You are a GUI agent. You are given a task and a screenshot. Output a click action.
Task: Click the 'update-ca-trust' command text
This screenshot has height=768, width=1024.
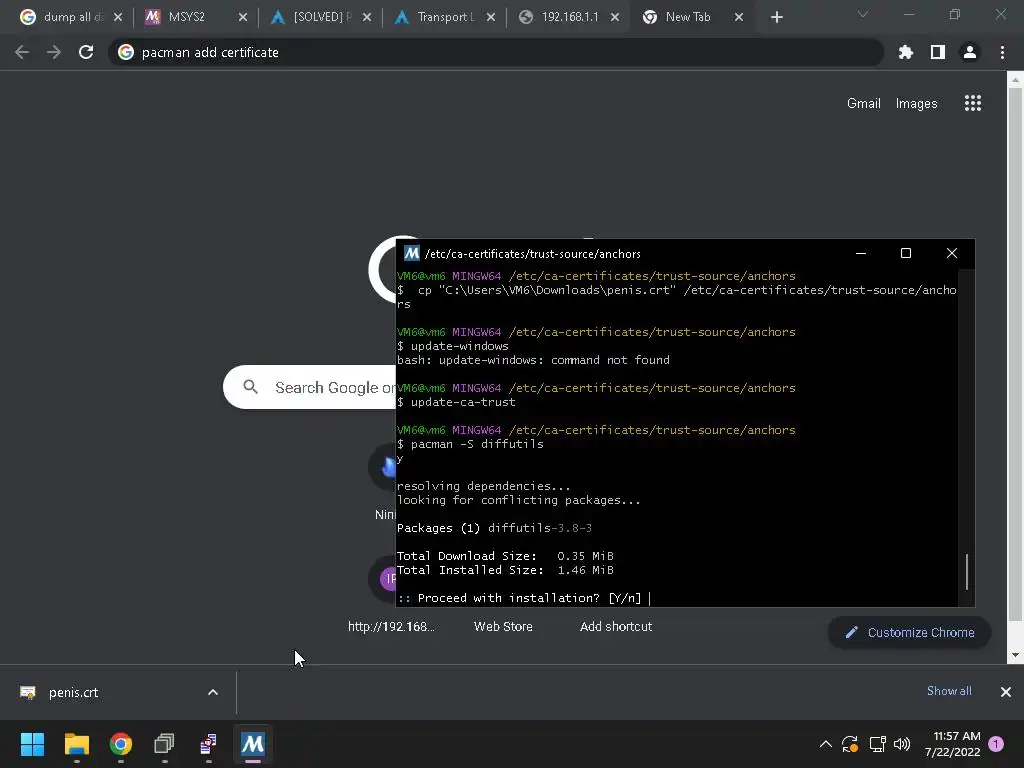463,402
